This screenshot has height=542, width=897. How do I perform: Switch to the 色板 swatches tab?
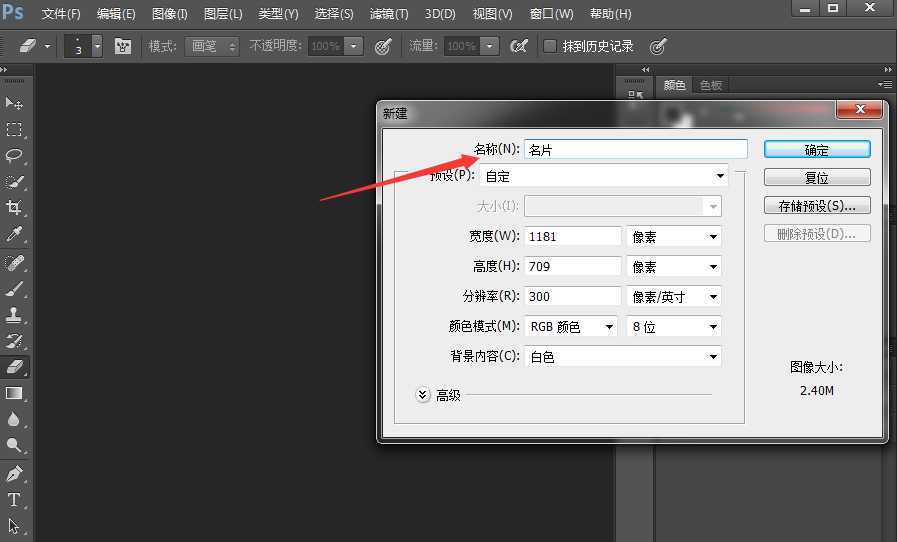[711, 86]
